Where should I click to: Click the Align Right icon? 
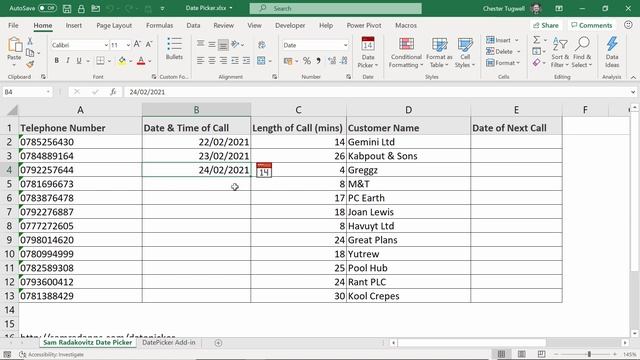(223, 61)
